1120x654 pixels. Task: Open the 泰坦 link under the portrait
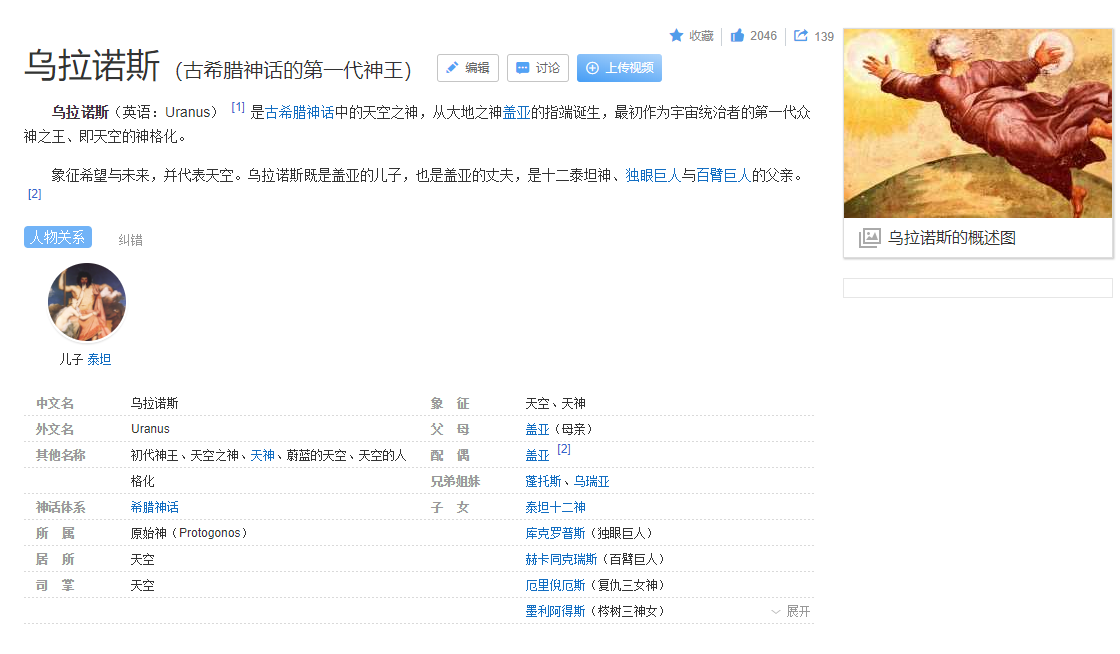(99, 359)
